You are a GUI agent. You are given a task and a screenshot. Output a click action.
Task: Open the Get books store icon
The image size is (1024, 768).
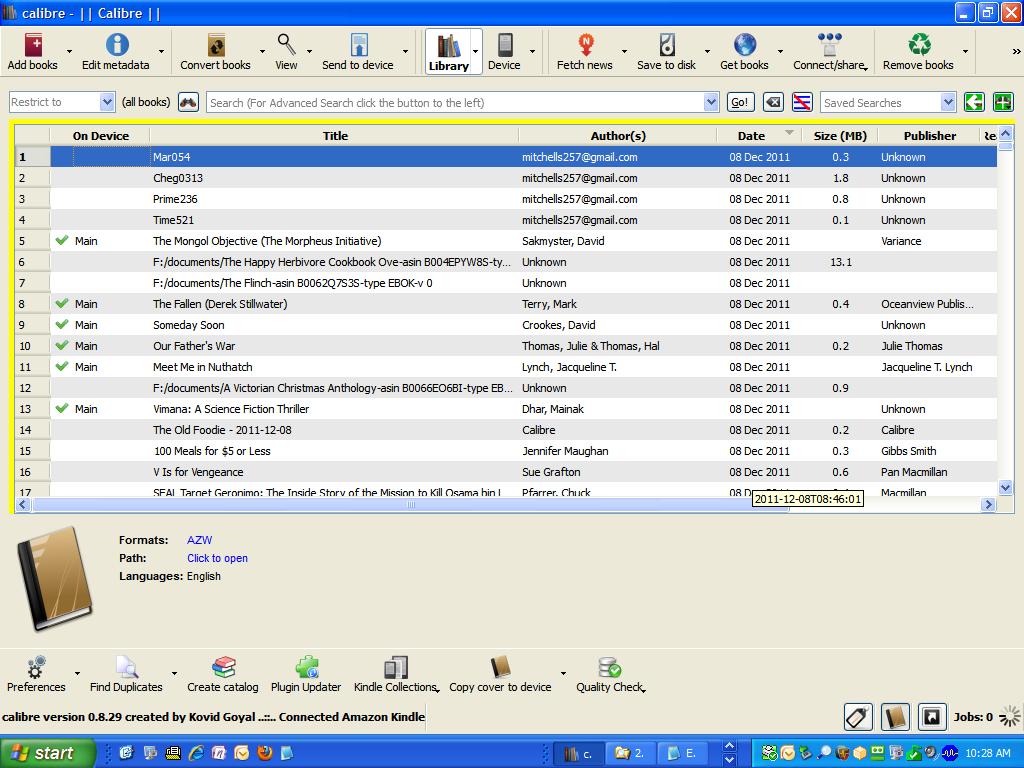click(744, 46)
